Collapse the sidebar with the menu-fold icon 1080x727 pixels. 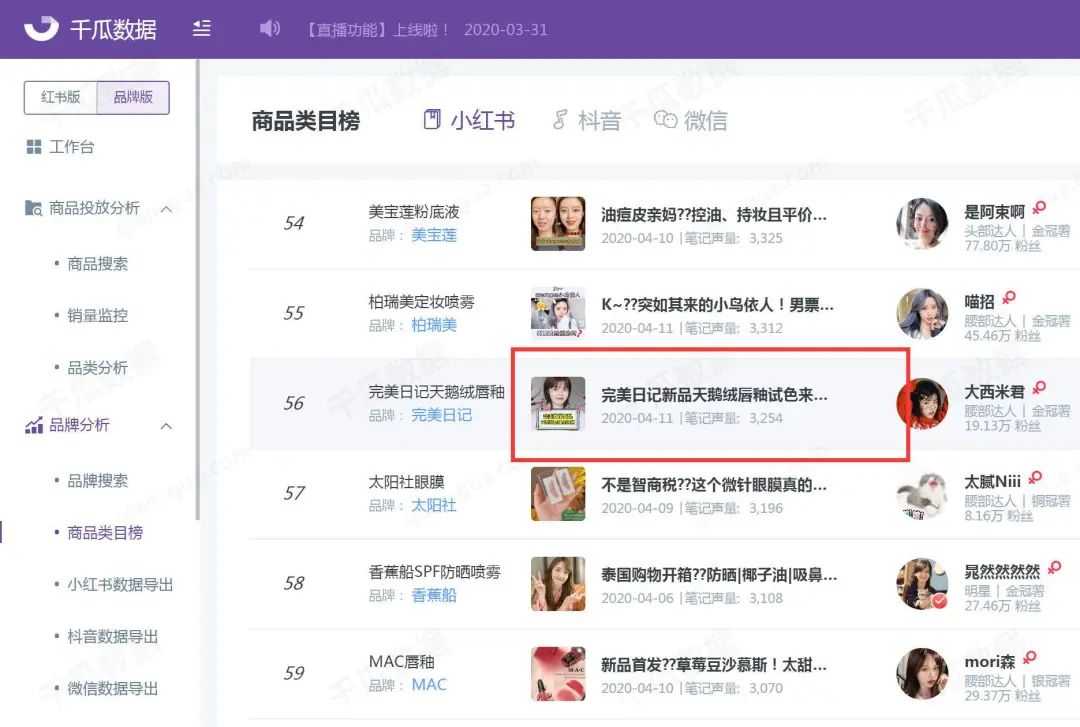click(x=202, y=28)
